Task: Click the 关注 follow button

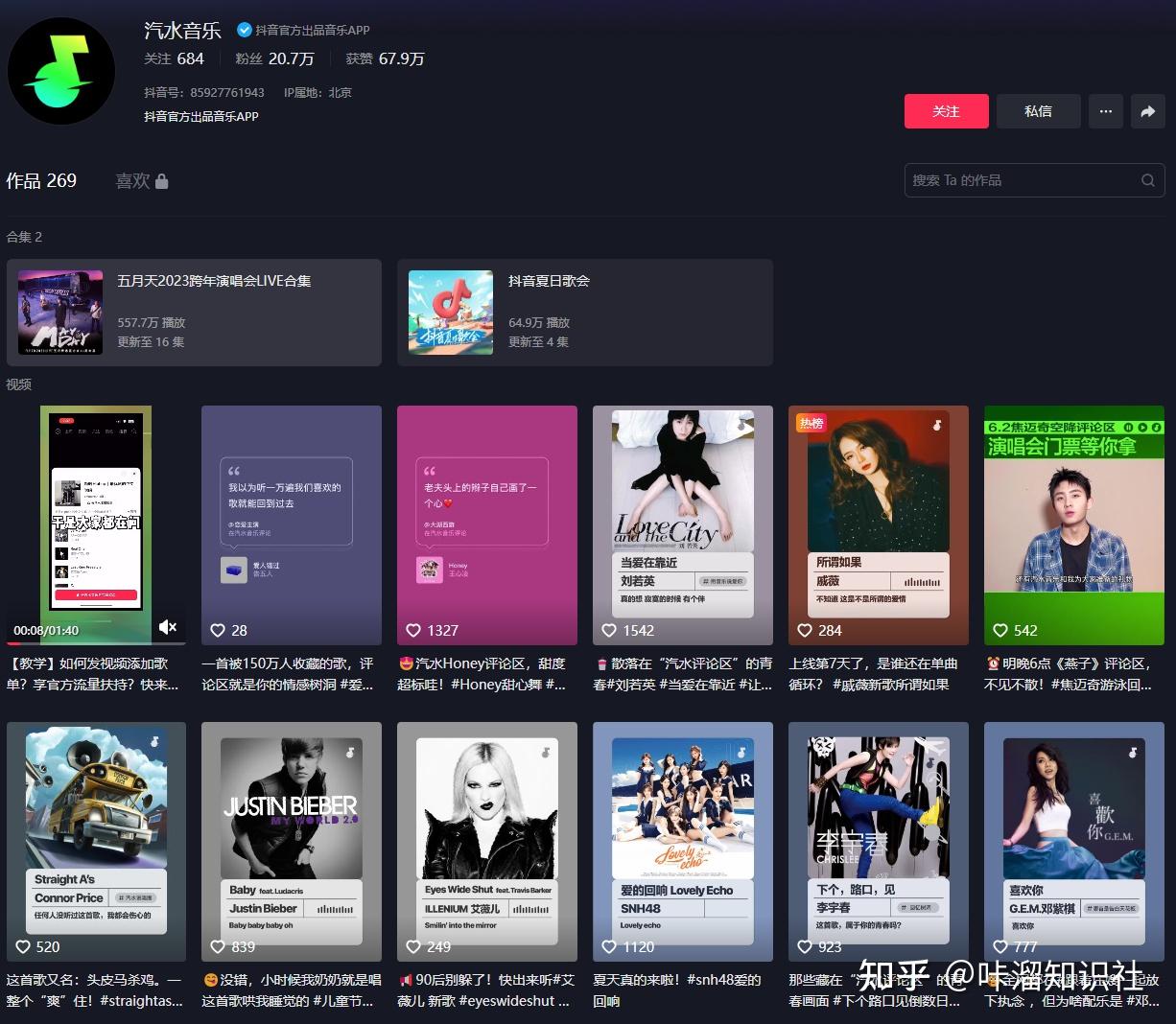Action: pos(946,111)
